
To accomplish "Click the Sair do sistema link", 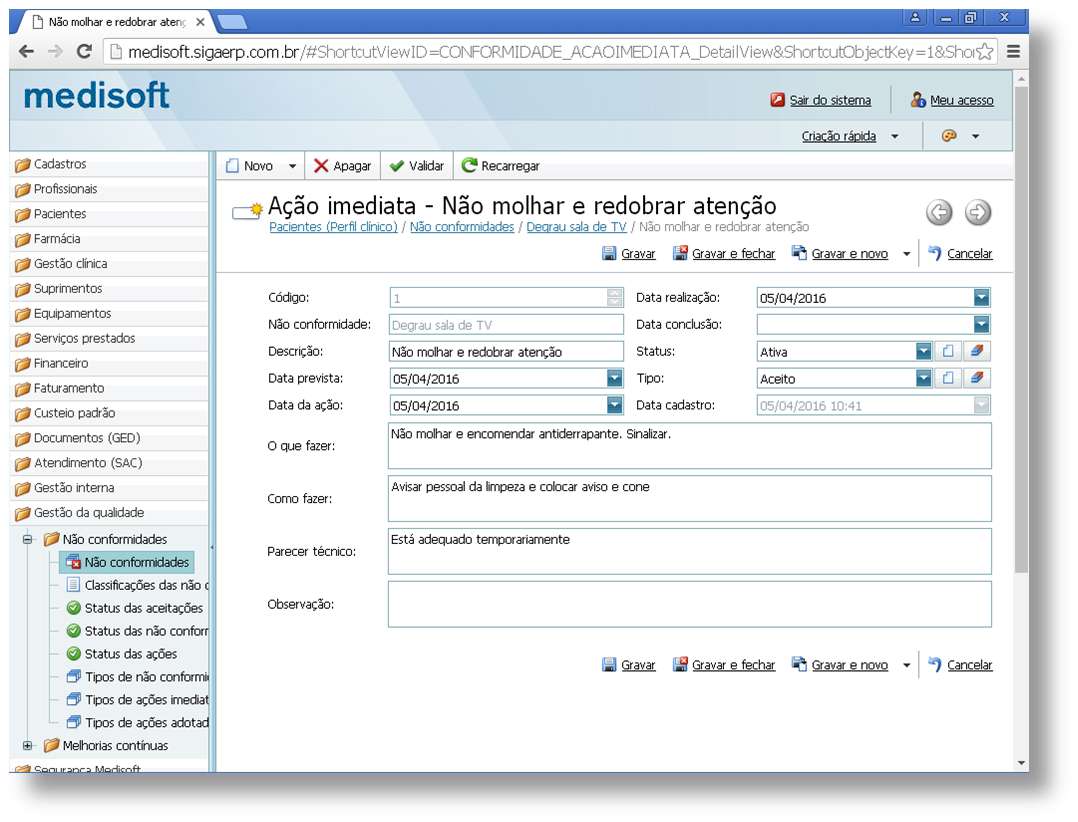I will (x=829, y=100).
